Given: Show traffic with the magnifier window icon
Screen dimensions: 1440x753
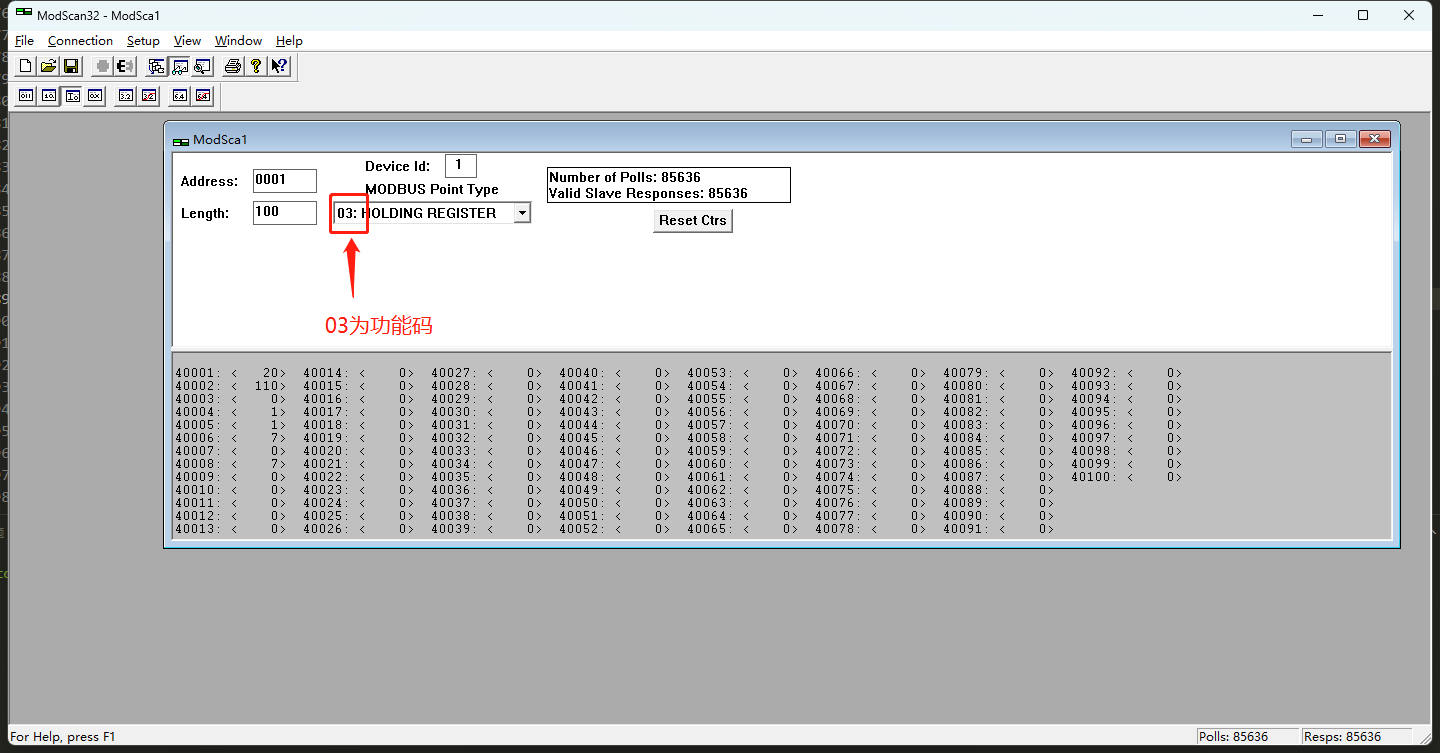Looking at the screenshot, I should [202, 66].
